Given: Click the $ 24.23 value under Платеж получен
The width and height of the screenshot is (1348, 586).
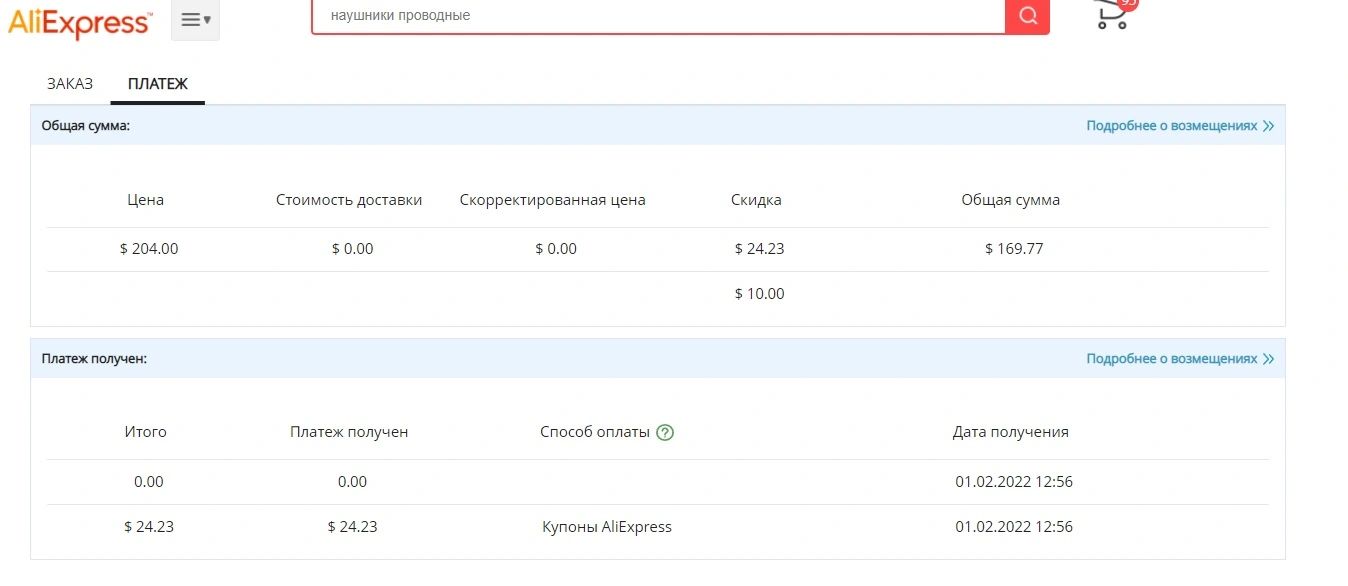Looking at the screenshot, I should click(352, 527).
